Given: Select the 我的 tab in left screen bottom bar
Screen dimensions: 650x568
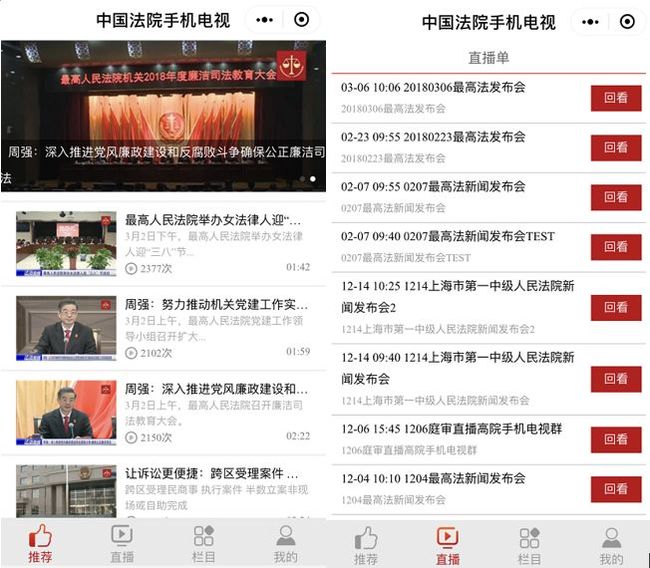Looking at the screenshot, I should (285, 543).
